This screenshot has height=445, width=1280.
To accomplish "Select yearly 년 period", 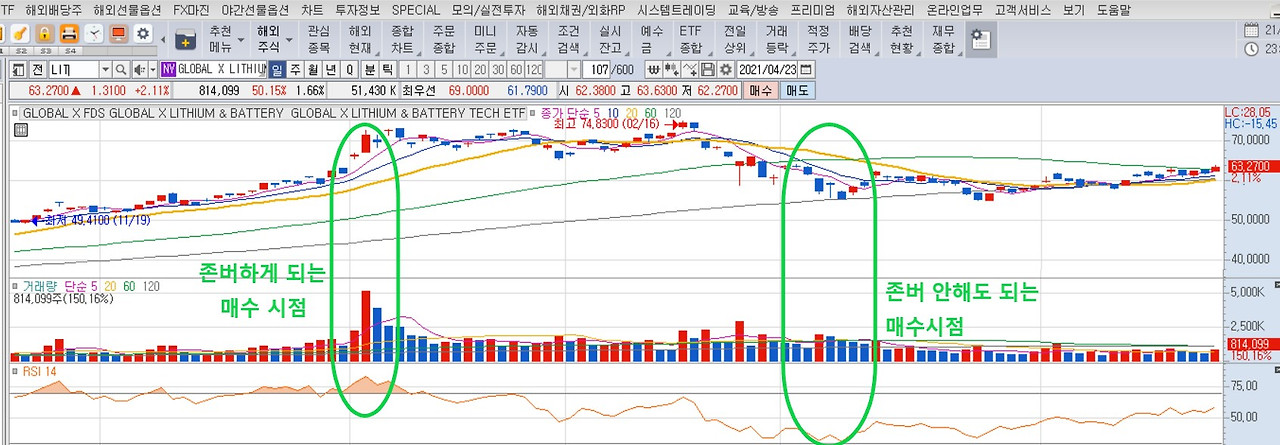I will tap(330, 70).
